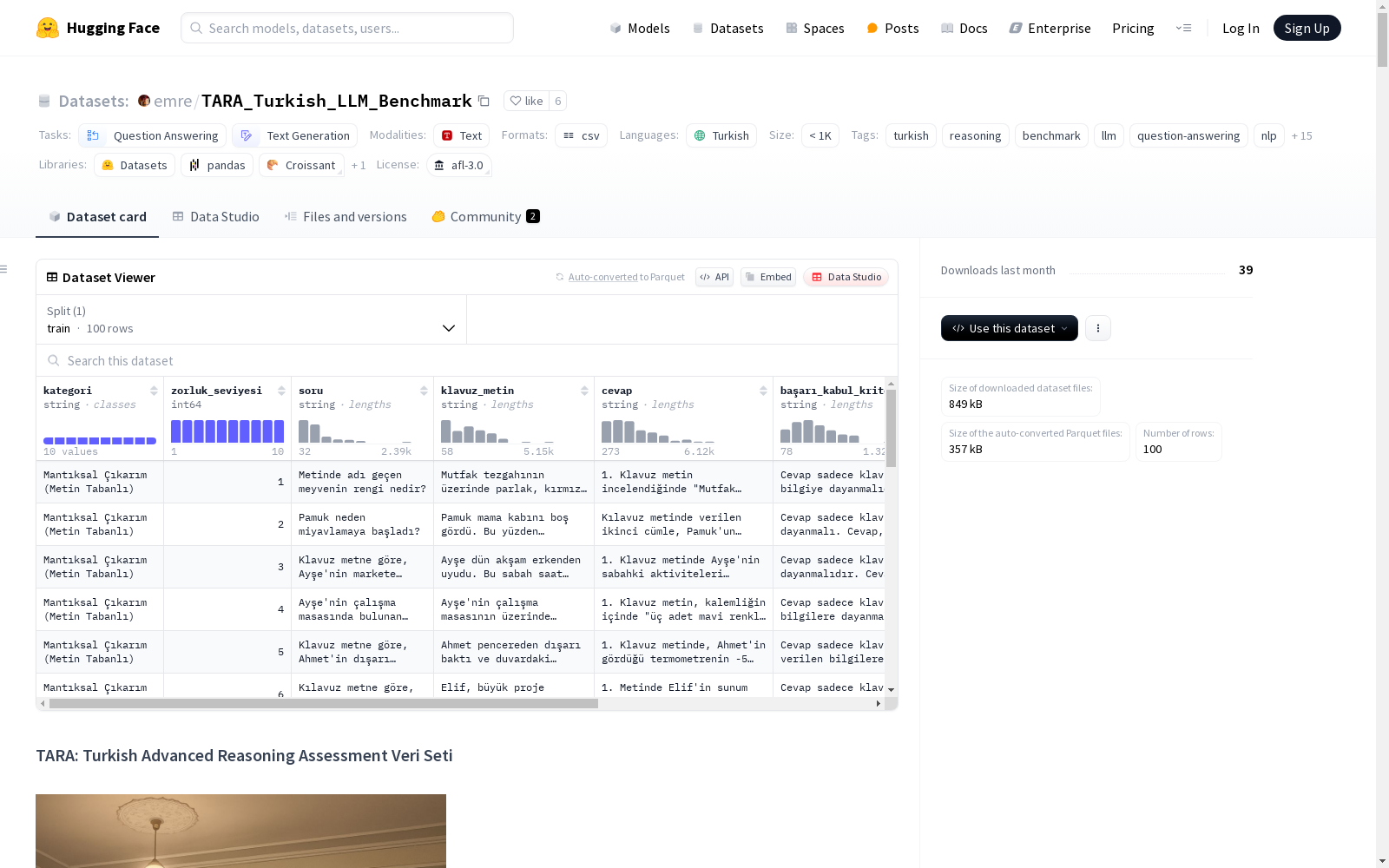Image resolution: width=1389 pixels, height=868 pixels.
Task: Open the Community tab
Action: pyautogui.click(x=485, y=217)
